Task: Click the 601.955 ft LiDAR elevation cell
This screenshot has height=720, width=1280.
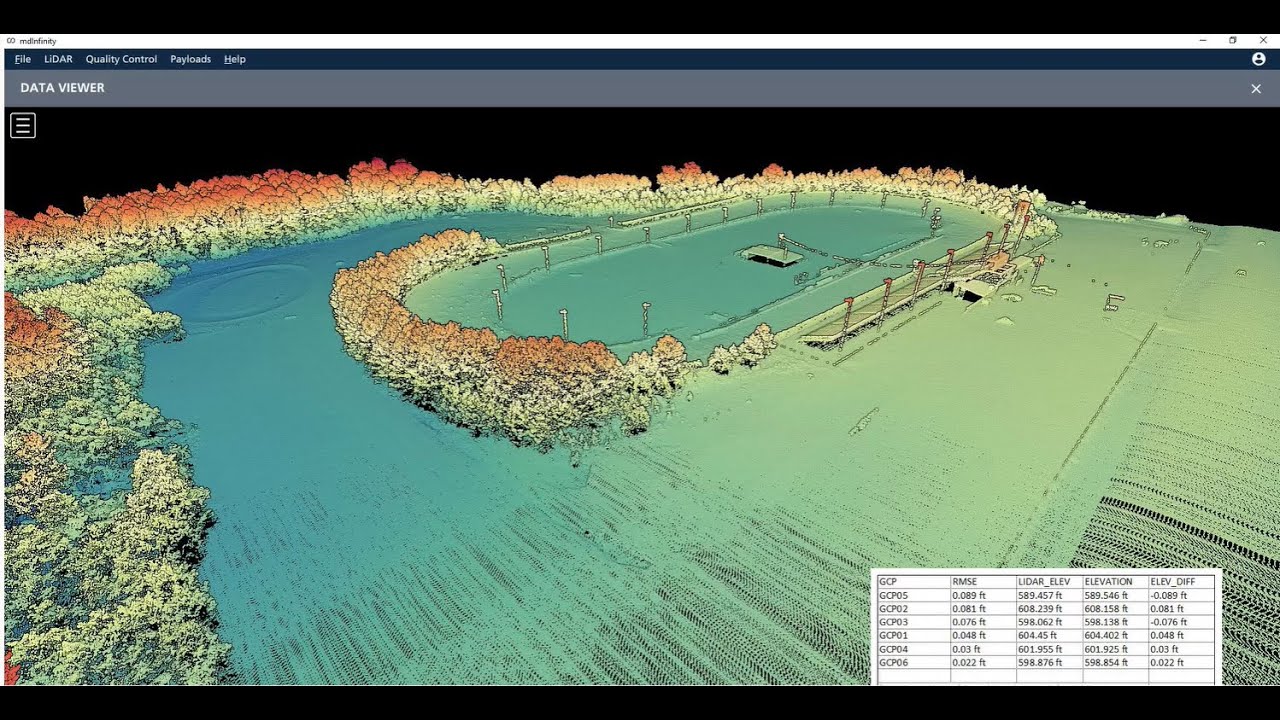Action: coord(1049,649)
